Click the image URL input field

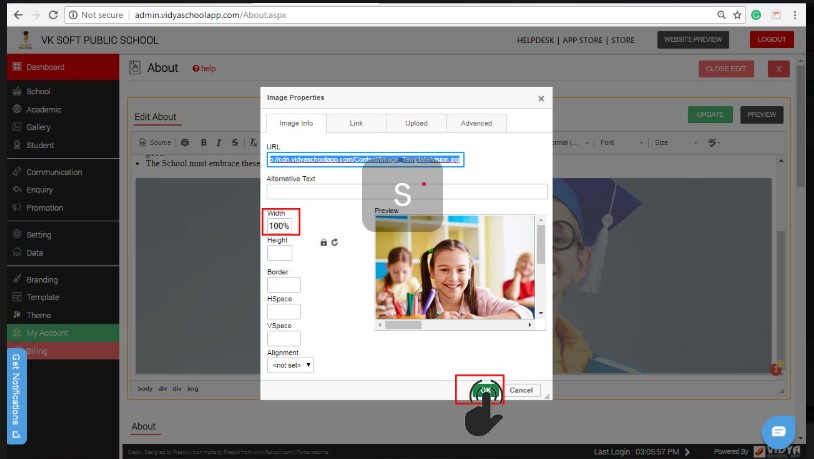[365, 159]
